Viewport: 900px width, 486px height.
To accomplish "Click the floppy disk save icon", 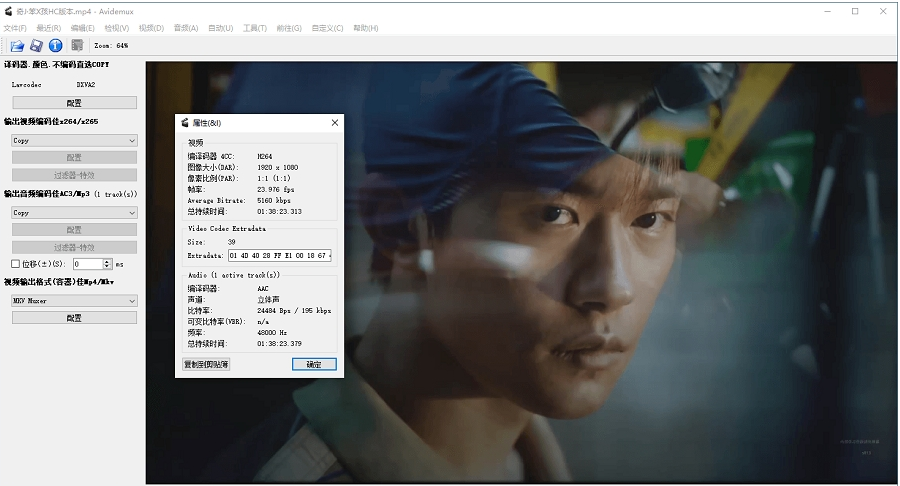I will click(x=36, y=45).
